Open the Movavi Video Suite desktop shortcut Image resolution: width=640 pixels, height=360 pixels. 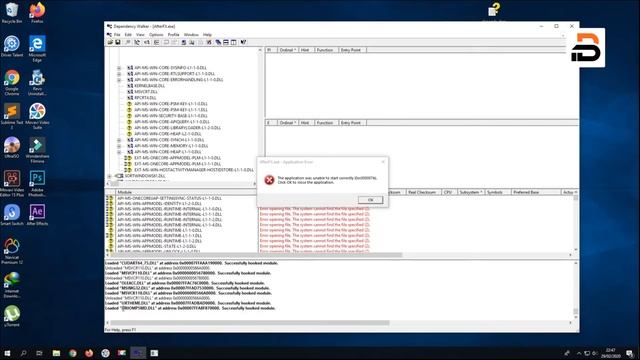37,116
